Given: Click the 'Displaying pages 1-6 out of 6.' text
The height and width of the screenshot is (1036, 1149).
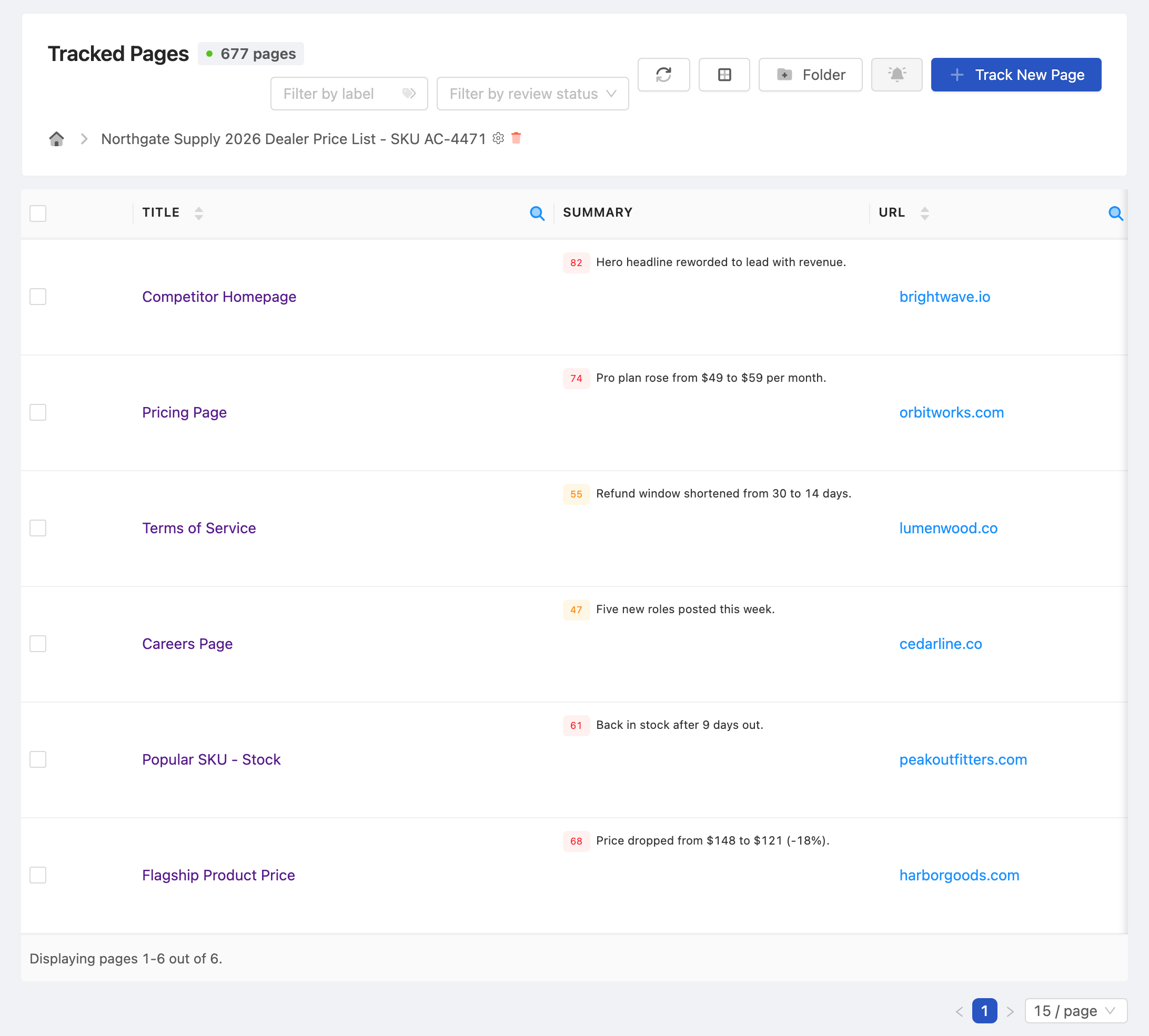Looking at the screenshot, I should coord(126,959).
